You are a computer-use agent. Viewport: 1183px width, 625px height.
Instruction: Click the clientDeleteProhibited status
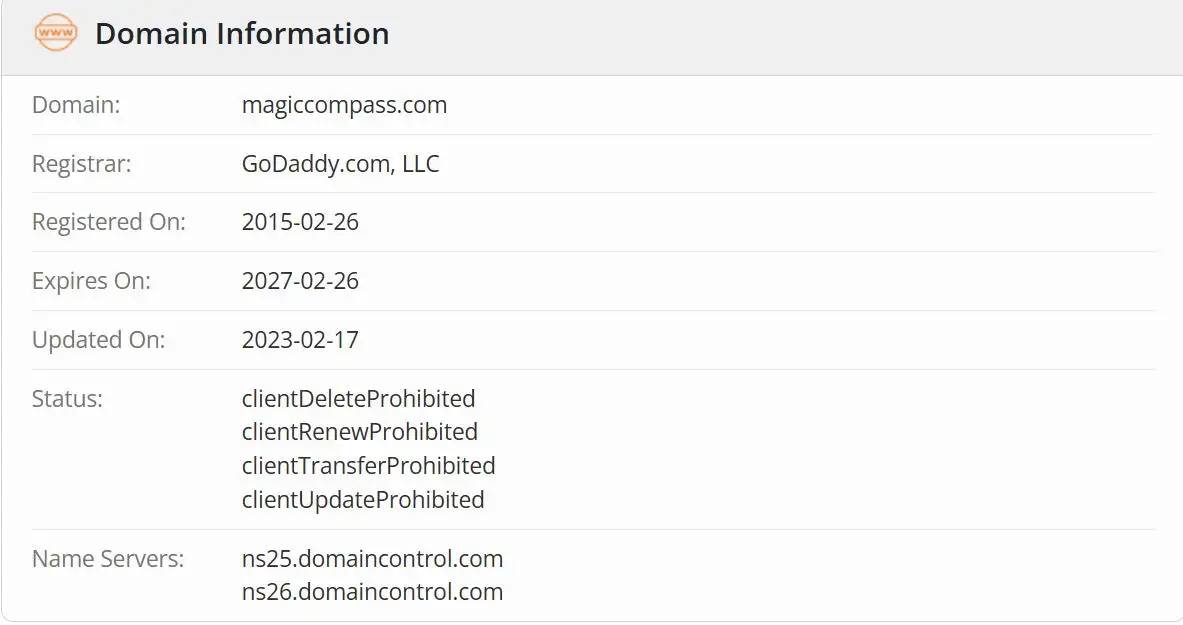tap(358, 399)
